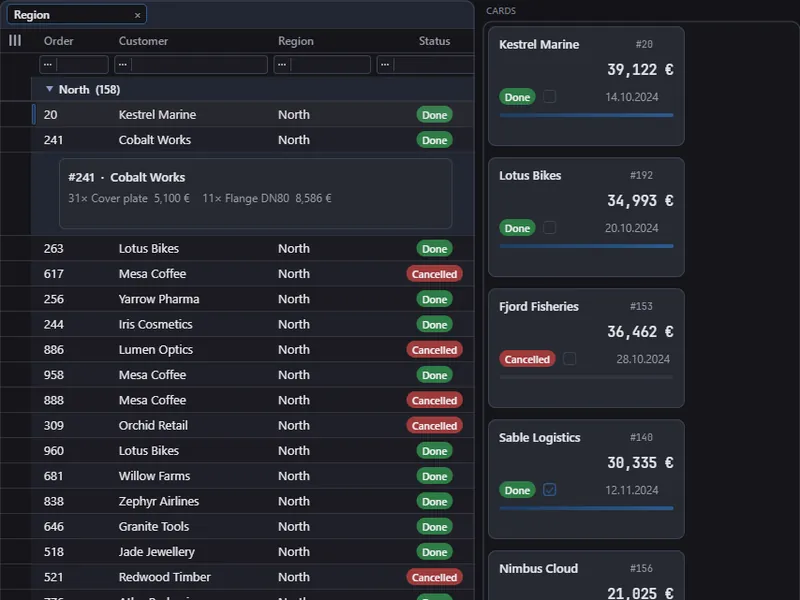Image resolution: width=800 pixels, height=600 pixels.
Task: Sort by the Customer column header
Action: coord(143,41)
